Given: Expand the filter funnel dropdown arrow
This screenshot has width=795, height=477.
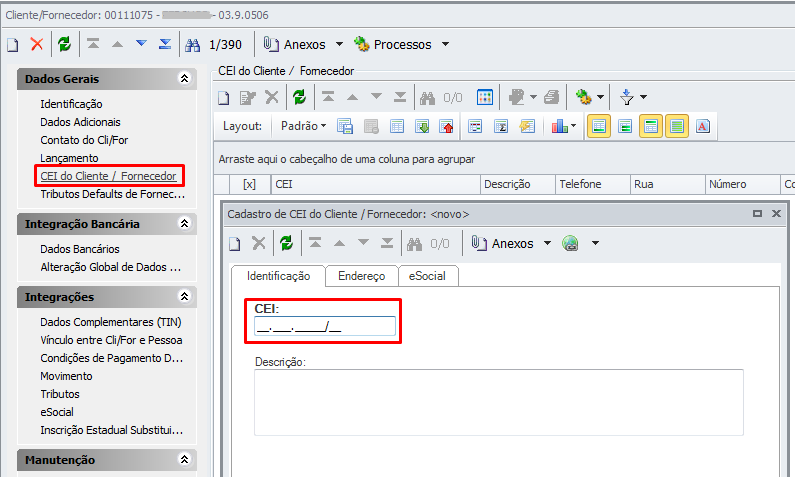Looking at the screenshot, I should tap(643, 97).
